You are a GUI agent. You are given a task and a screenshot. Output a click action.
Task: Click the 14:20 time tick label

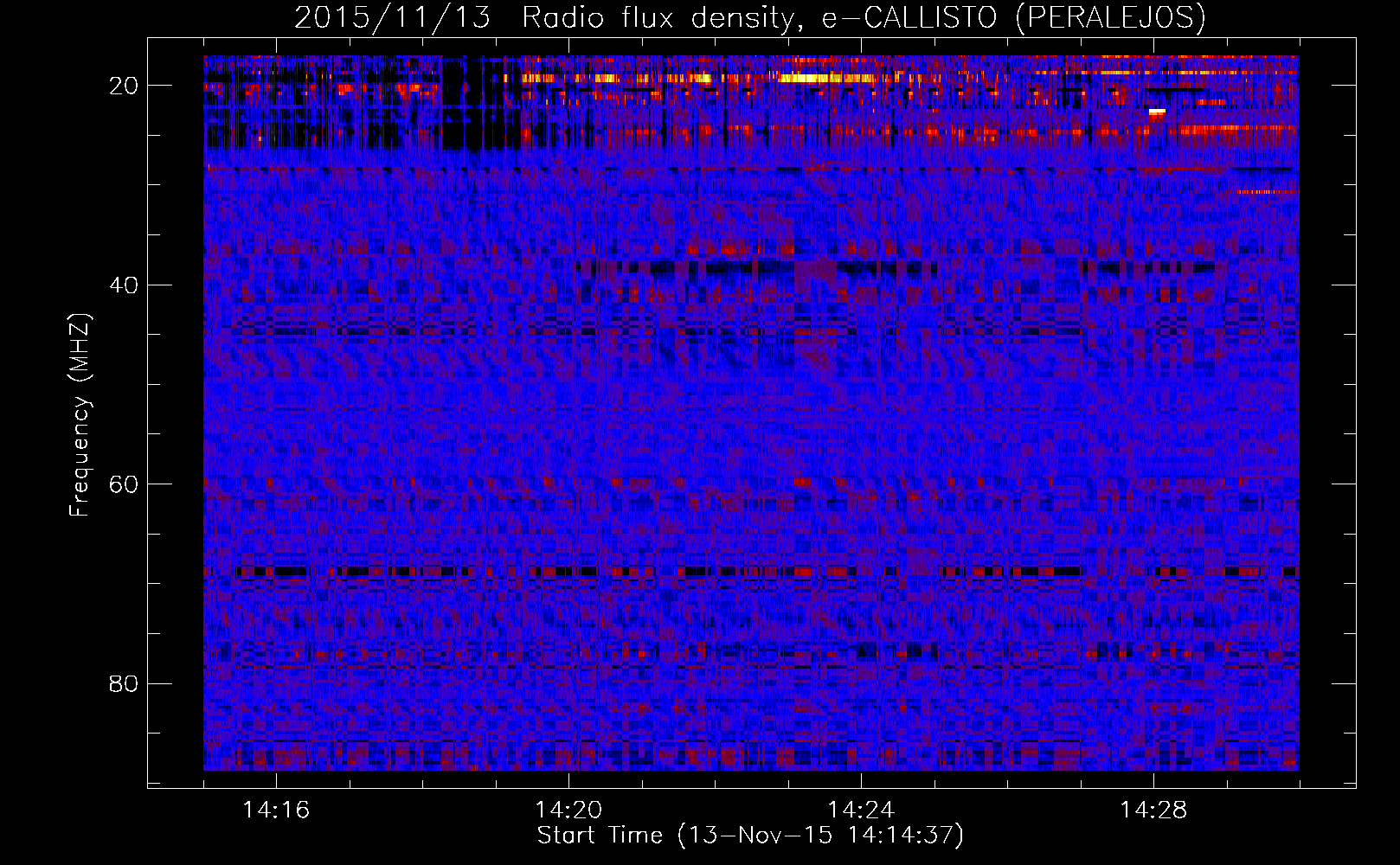(x=568, y=811)
